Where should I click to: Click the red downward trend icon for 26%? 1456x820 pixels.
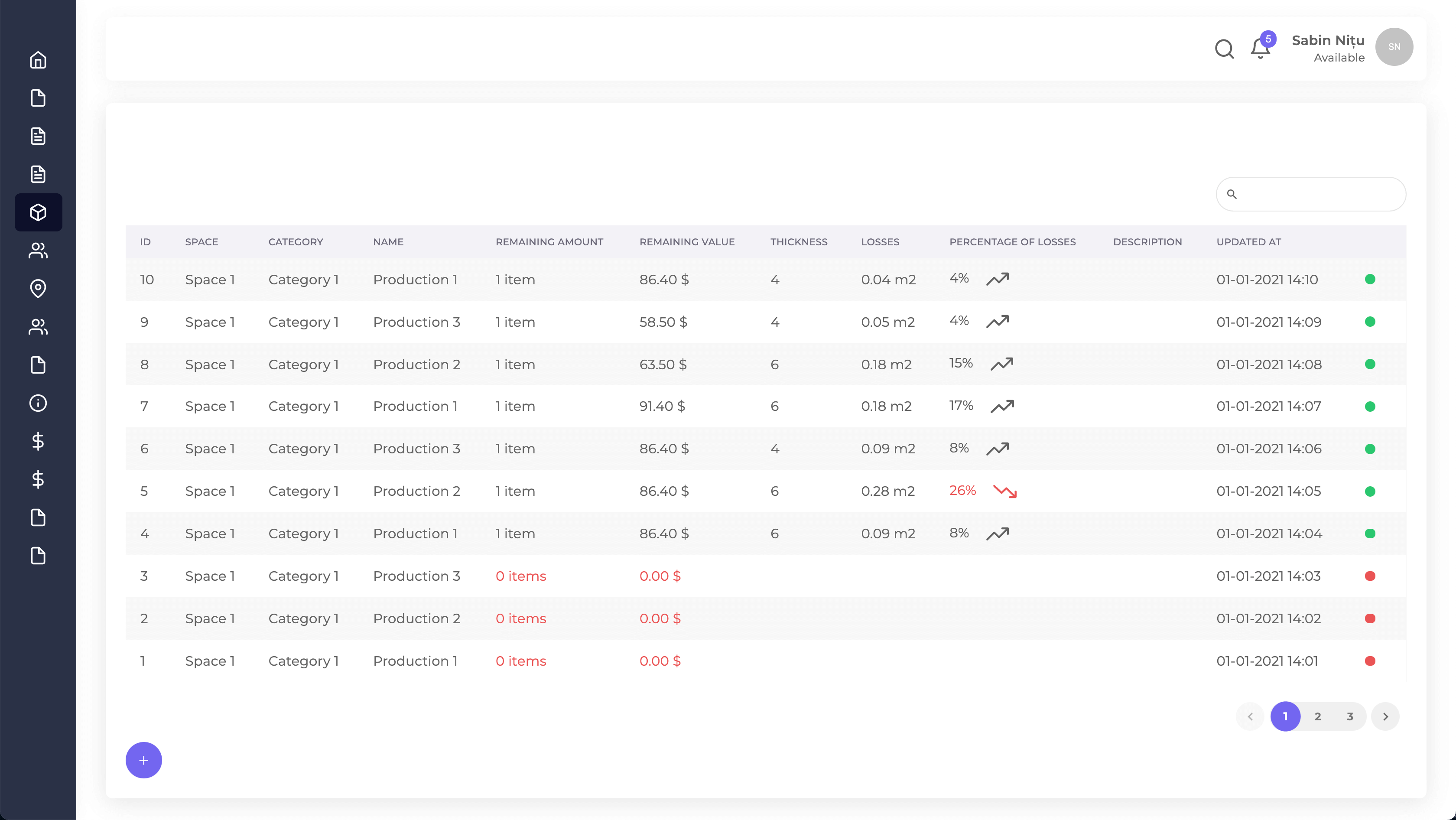click(1005, 491)
